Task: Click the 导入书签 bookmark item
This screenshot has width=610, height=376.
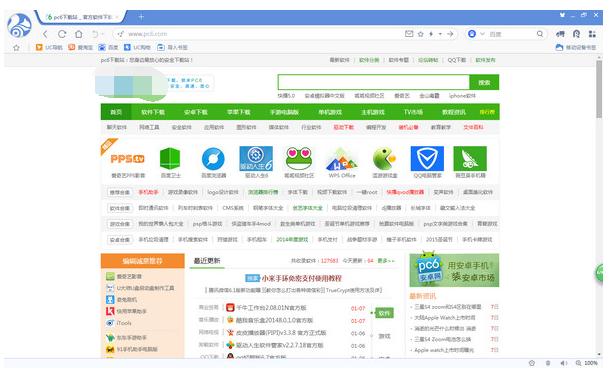Action: pos(172,47)
